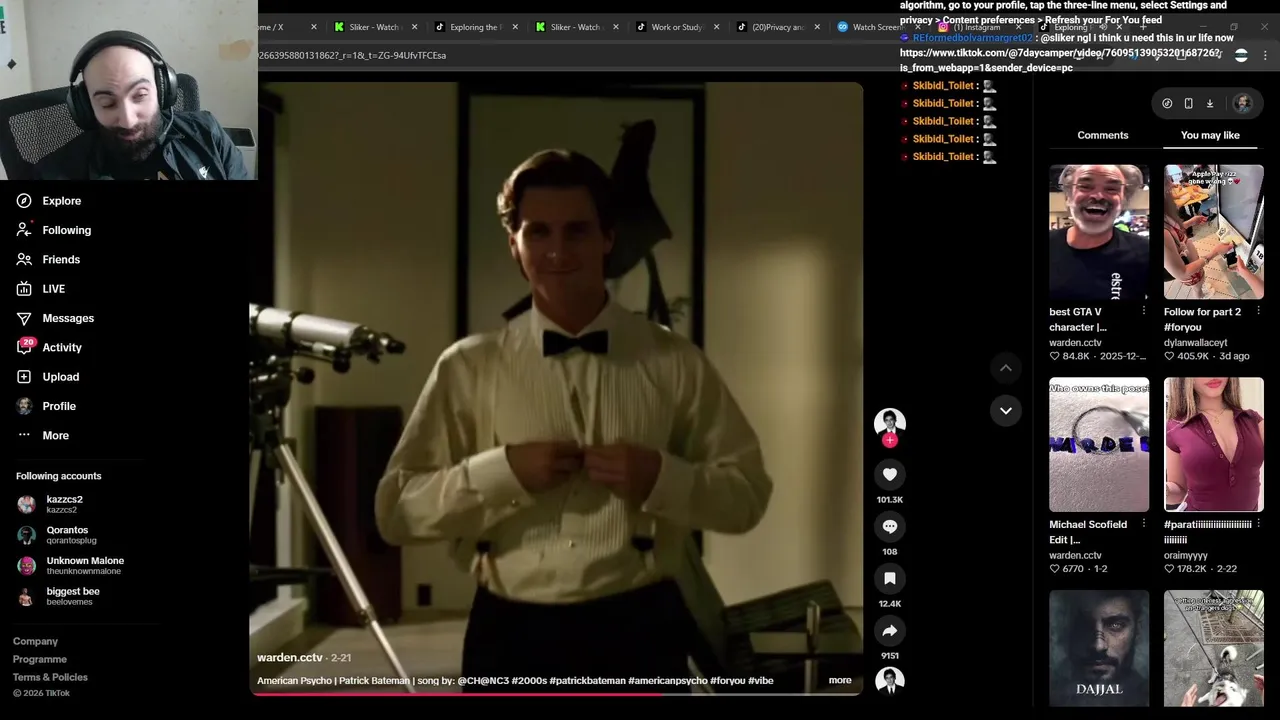Screen dimensions: 1280x720
Task: Open the Explore page in sidebar
Action: (48, 201)
